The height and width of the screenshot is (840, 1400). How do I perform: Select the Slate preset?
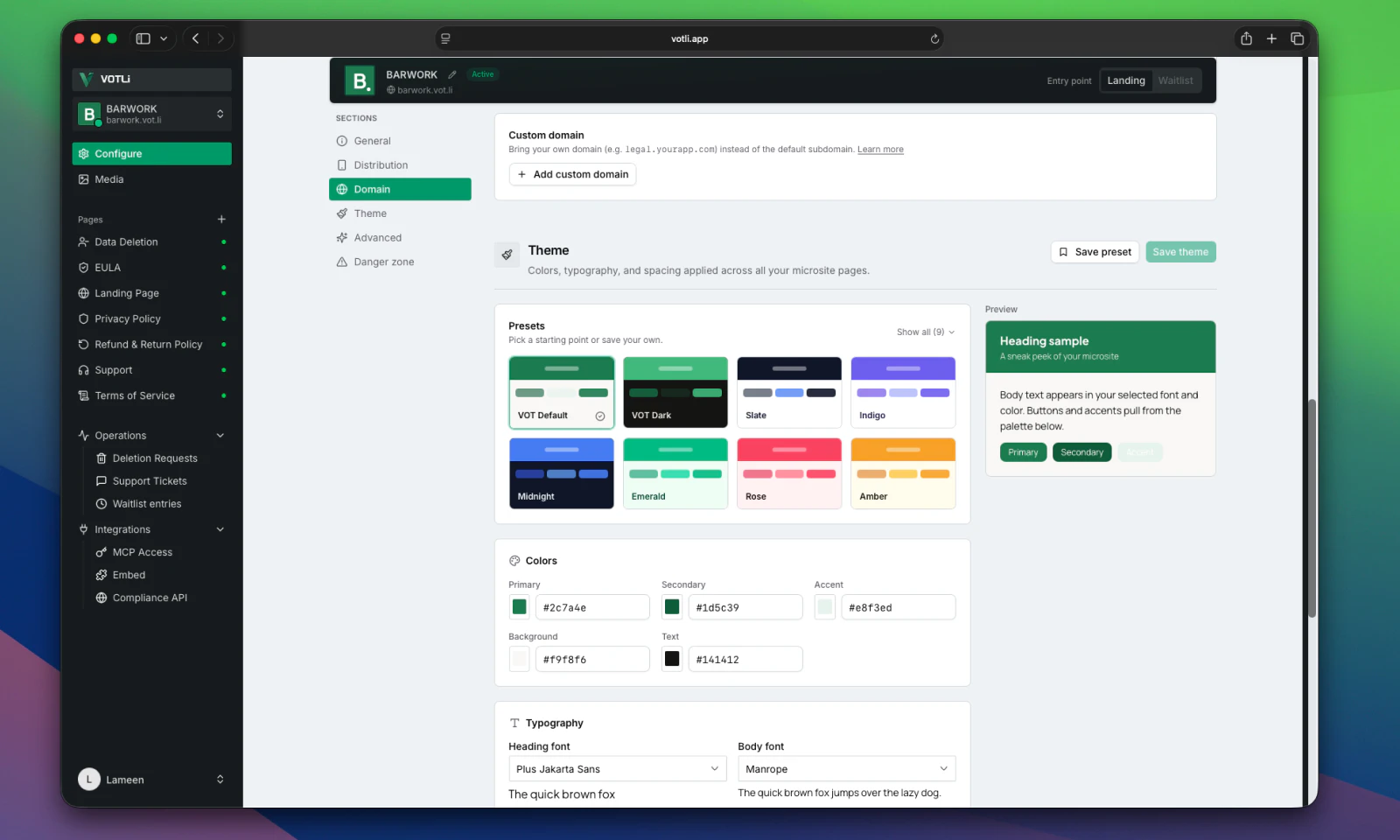pos(789,392)
